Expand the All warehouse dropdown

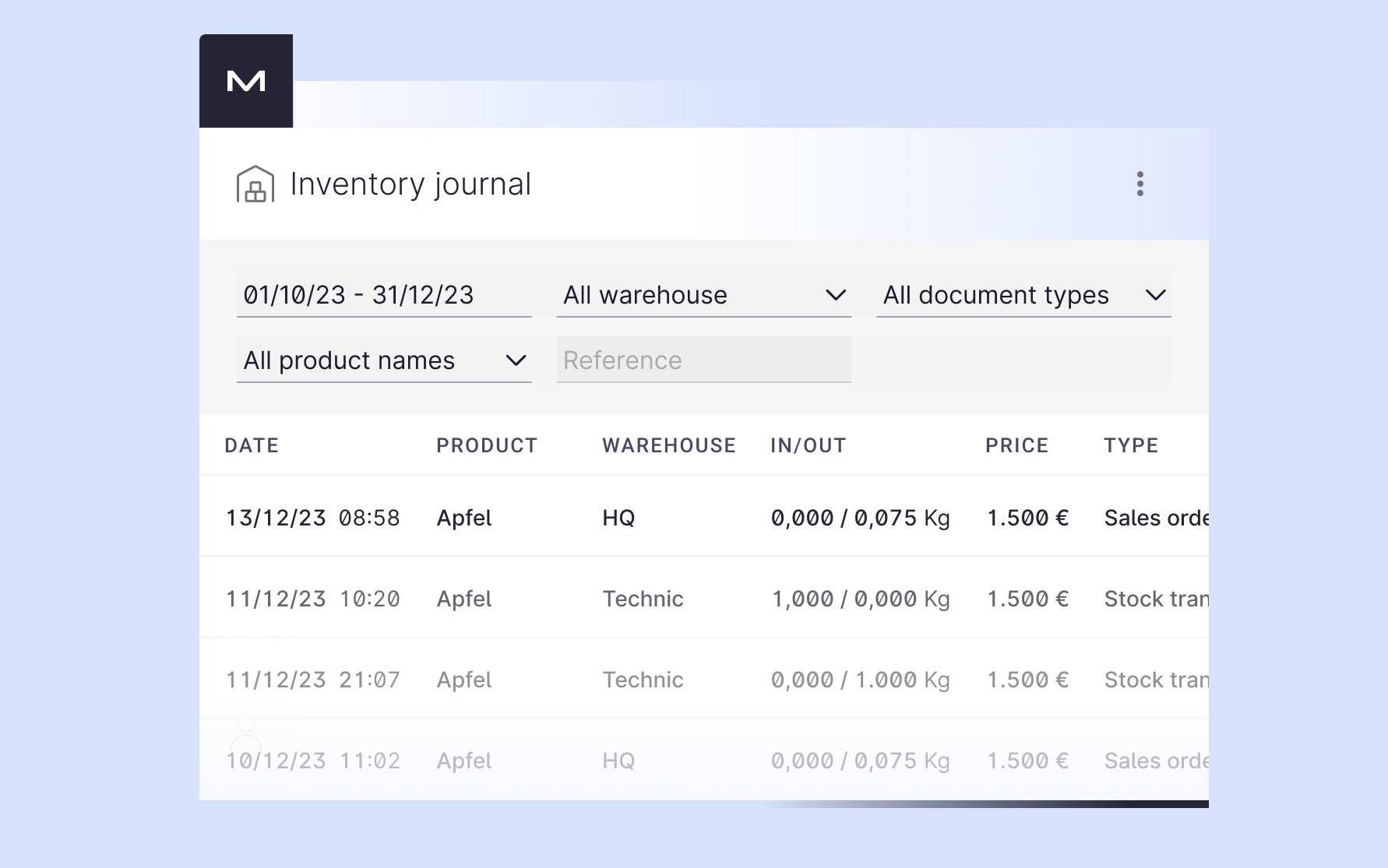(703, 295)
